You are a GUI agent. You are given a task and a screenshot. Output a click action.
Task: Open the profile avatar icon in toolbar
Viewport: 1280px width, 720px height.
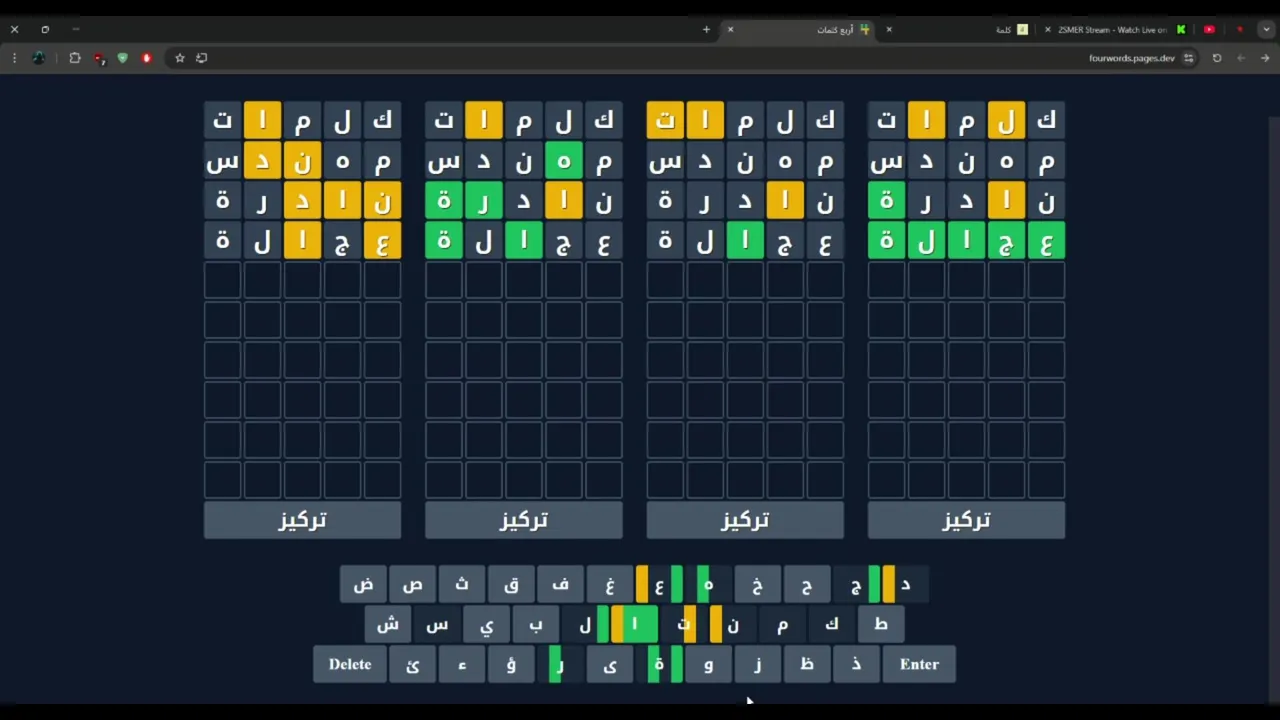click(39, 58)
